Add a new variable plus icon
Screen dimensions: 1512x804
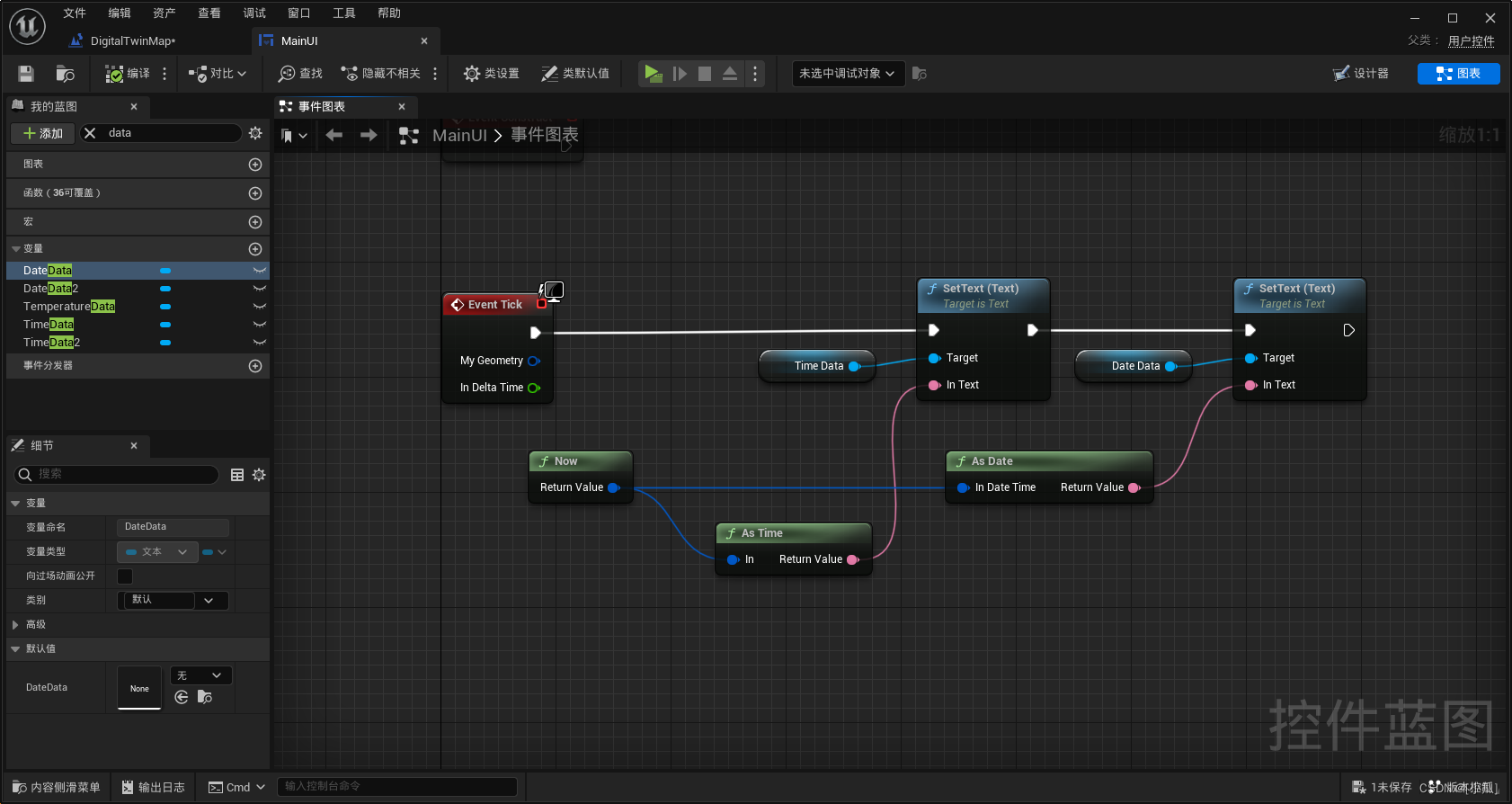pos(255,249)
